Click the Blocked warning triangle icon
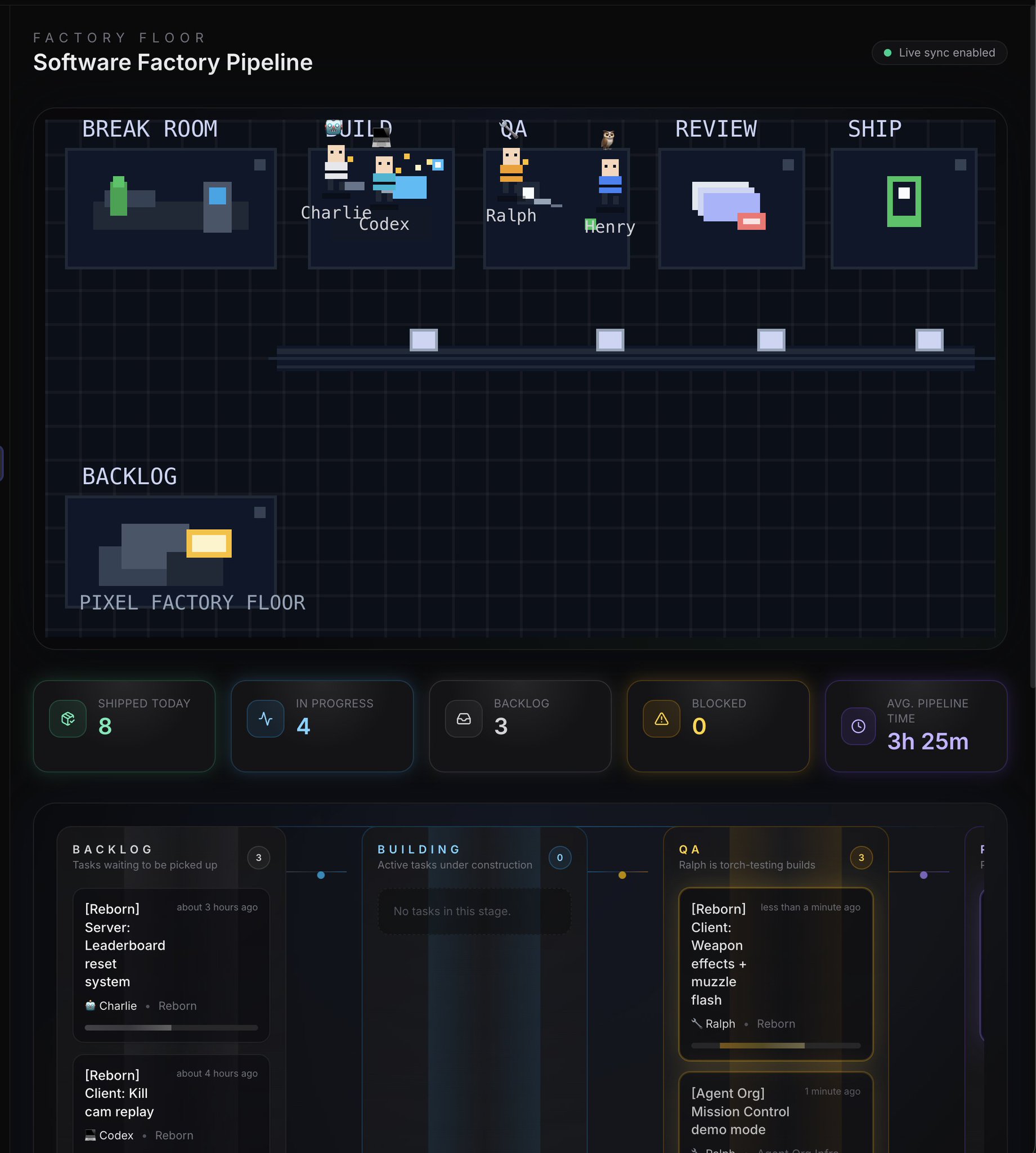Screen dimensions: 1036x1153 click(x=661, y=718)
